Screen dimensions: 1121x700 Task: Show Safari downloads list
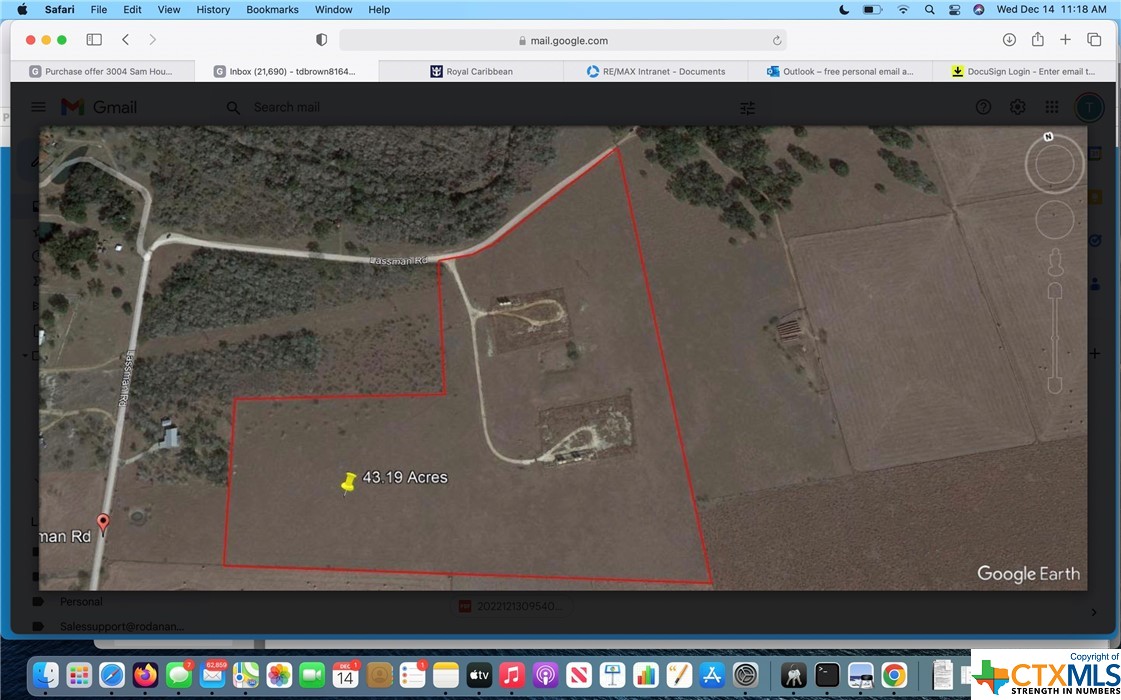(1009, 40)
